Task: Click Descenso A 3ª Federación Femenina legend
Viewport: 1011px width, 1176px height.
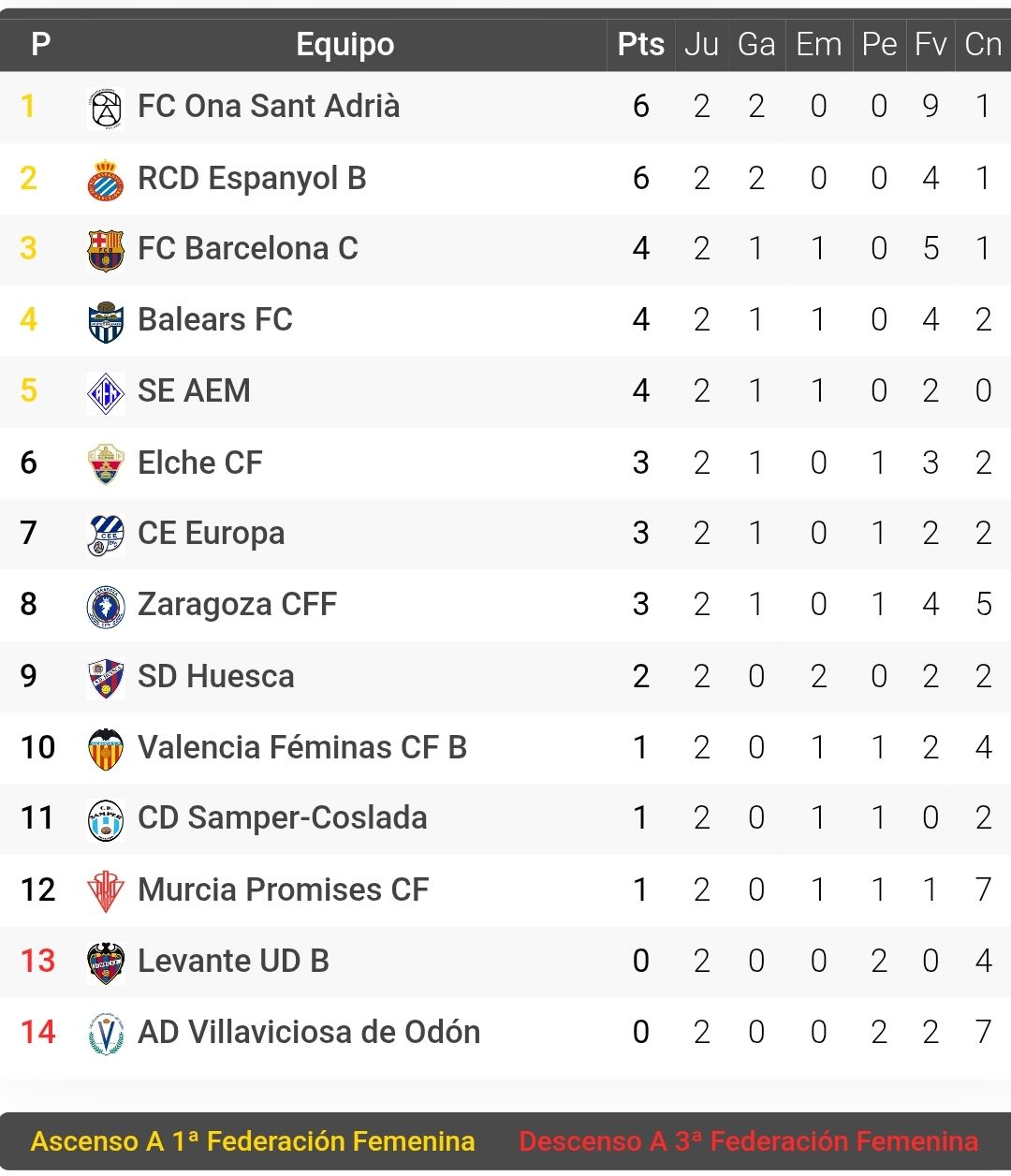Action: pos(749,1141)
